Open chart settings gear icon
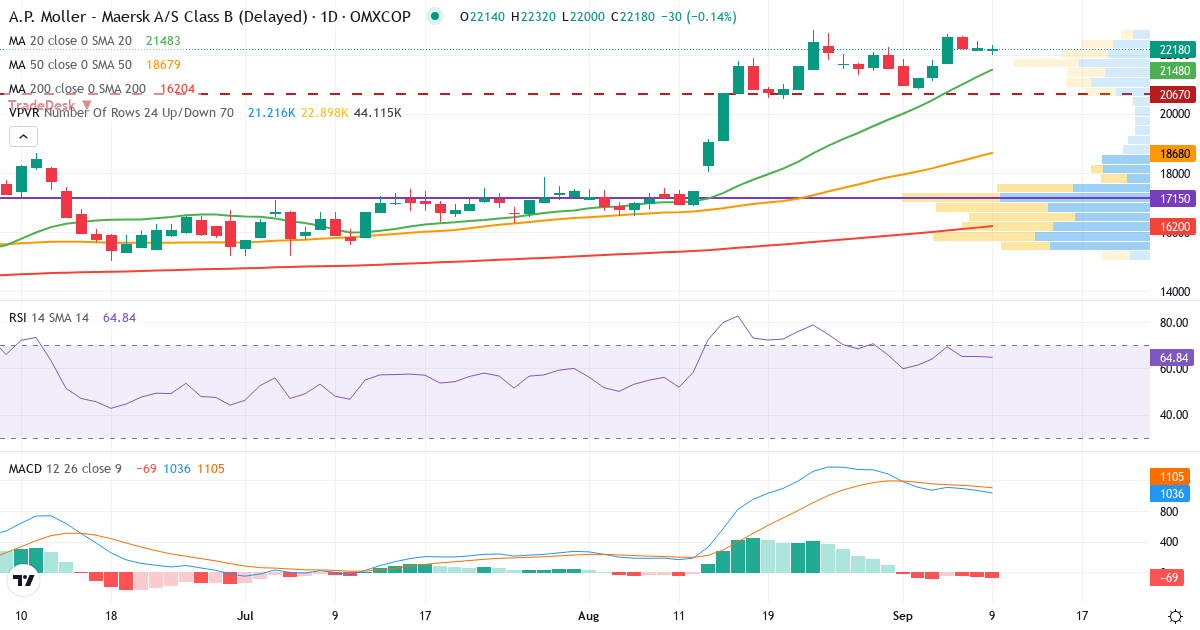 (x=1175, y=615)
